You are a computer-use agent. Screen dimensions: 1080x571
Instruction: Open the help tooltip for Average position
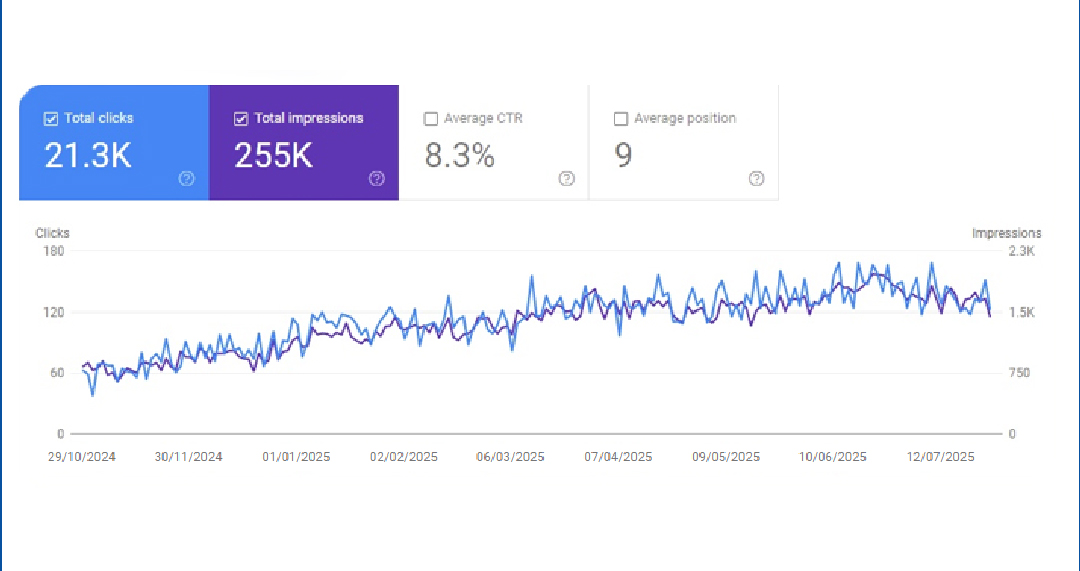[756, 179]
